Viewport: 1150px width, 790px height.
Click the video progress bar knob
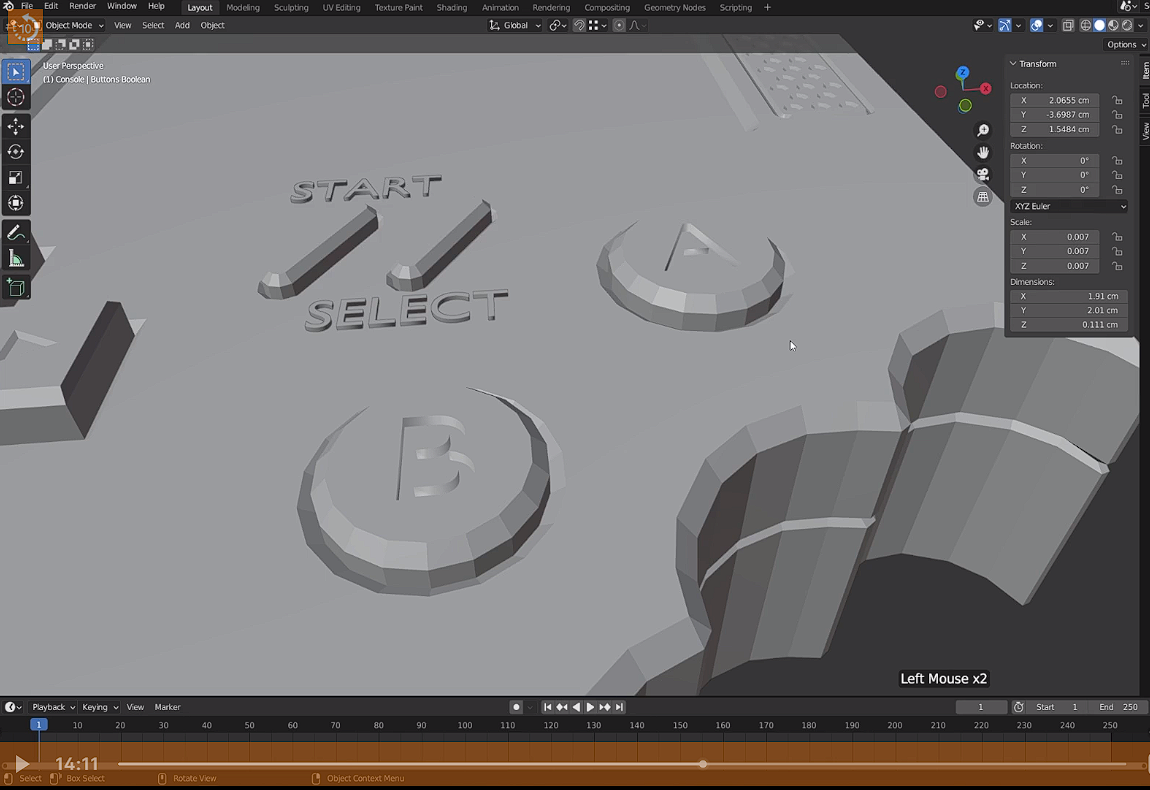pyautogui.click(x=703, y=764)
